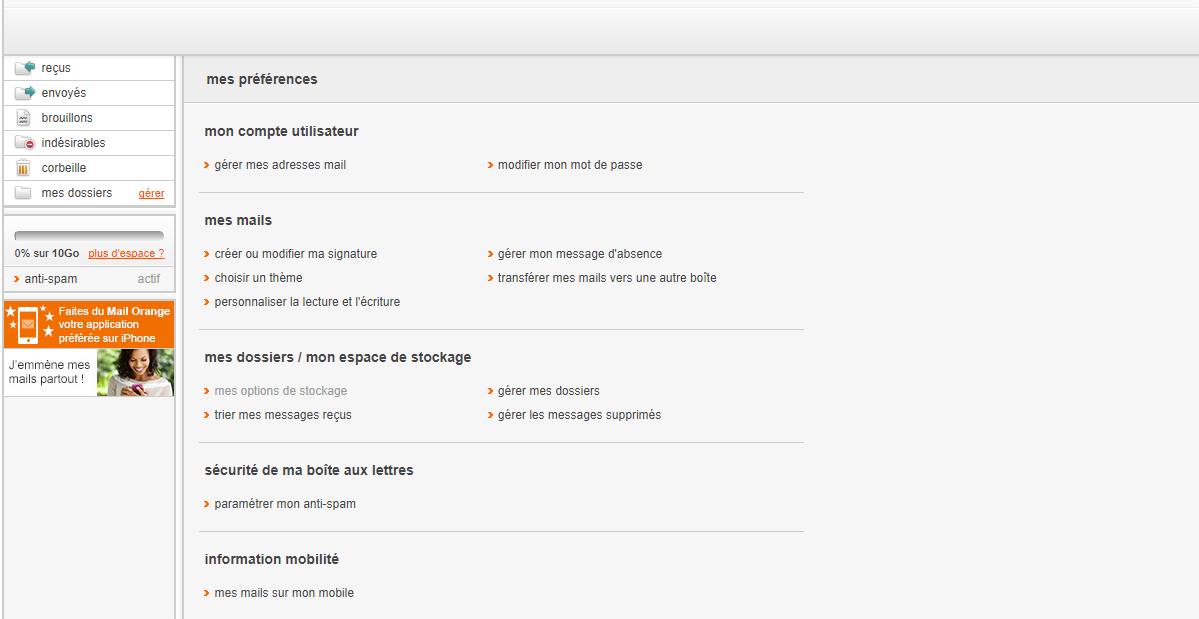
Task: Click the gérer link beside mes dossiers
Action: 151,193
